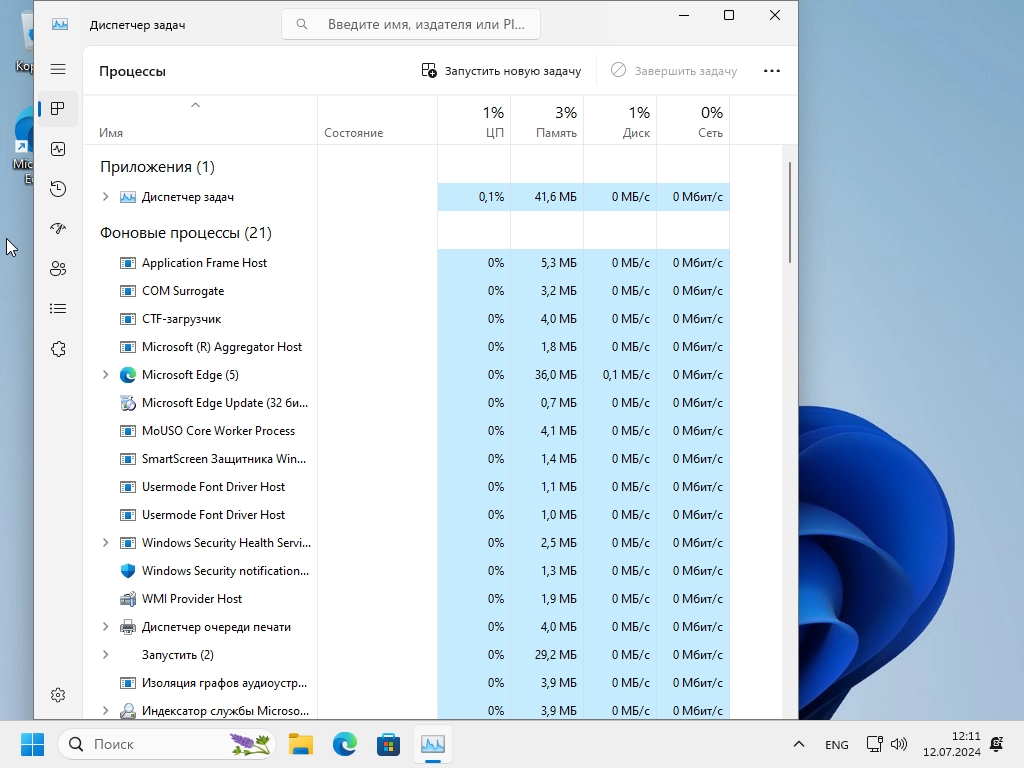Open Task Manager settings gear
Viewport: 1024px width, 768px height.
click(58, 695)
